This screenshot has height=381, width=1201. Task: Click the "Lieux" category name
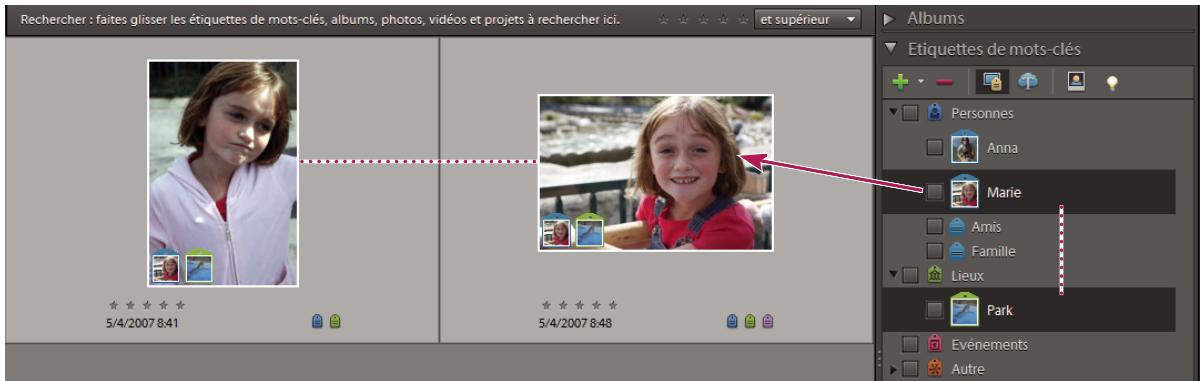[x=968, y=275]
